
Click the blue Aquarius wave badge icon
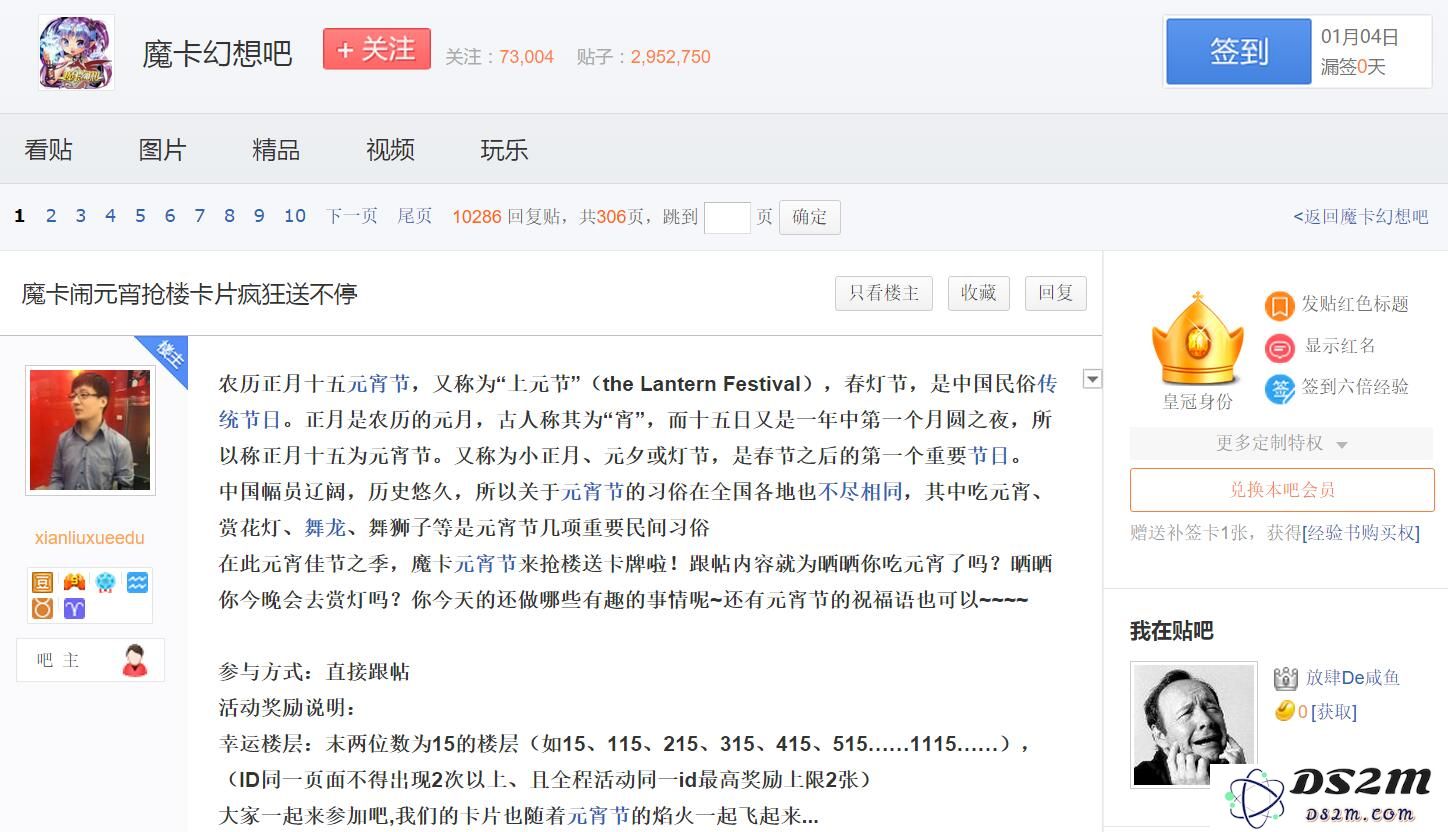(x=137, y=582)
